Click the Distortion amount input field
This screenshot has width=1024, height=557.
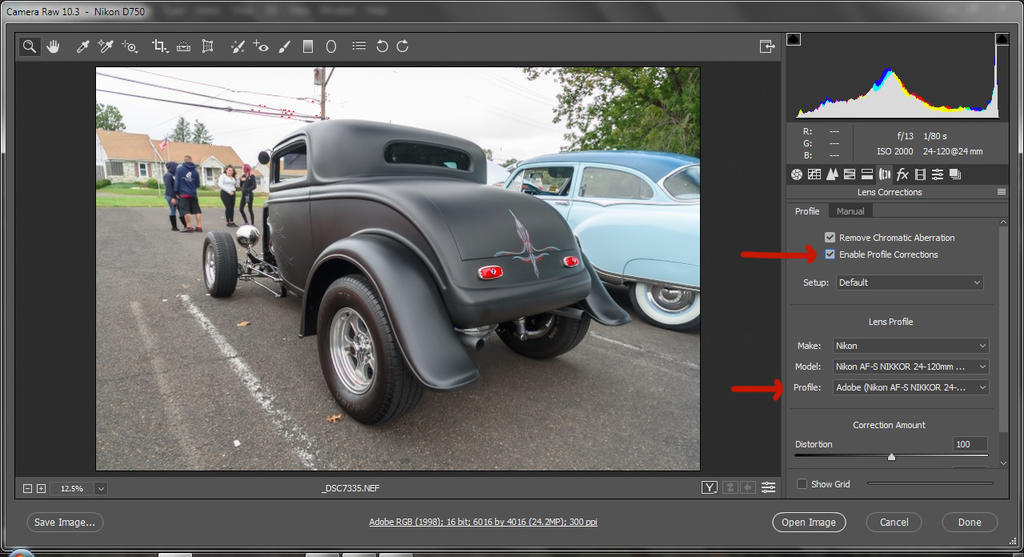969,444
